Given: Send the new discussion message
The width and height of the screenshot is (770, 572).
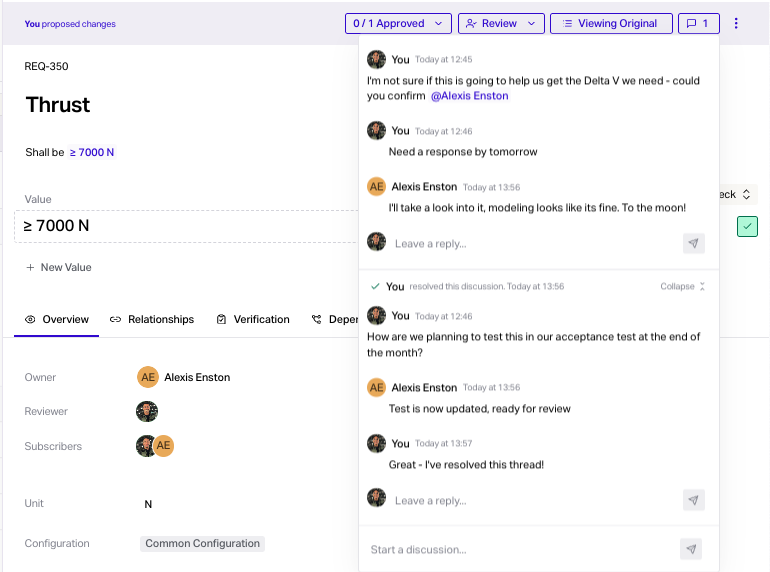Looking at the screenshot, I should tap(690, 549).
